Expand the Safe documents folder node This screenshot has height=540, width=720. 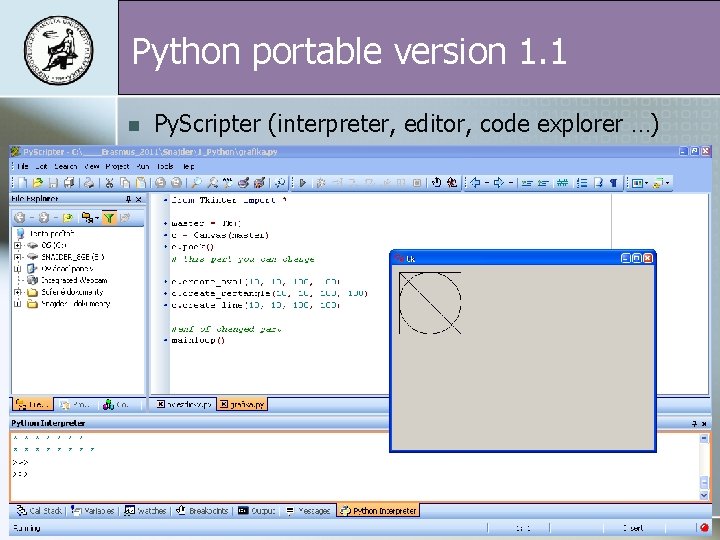[x=17, y=292]
